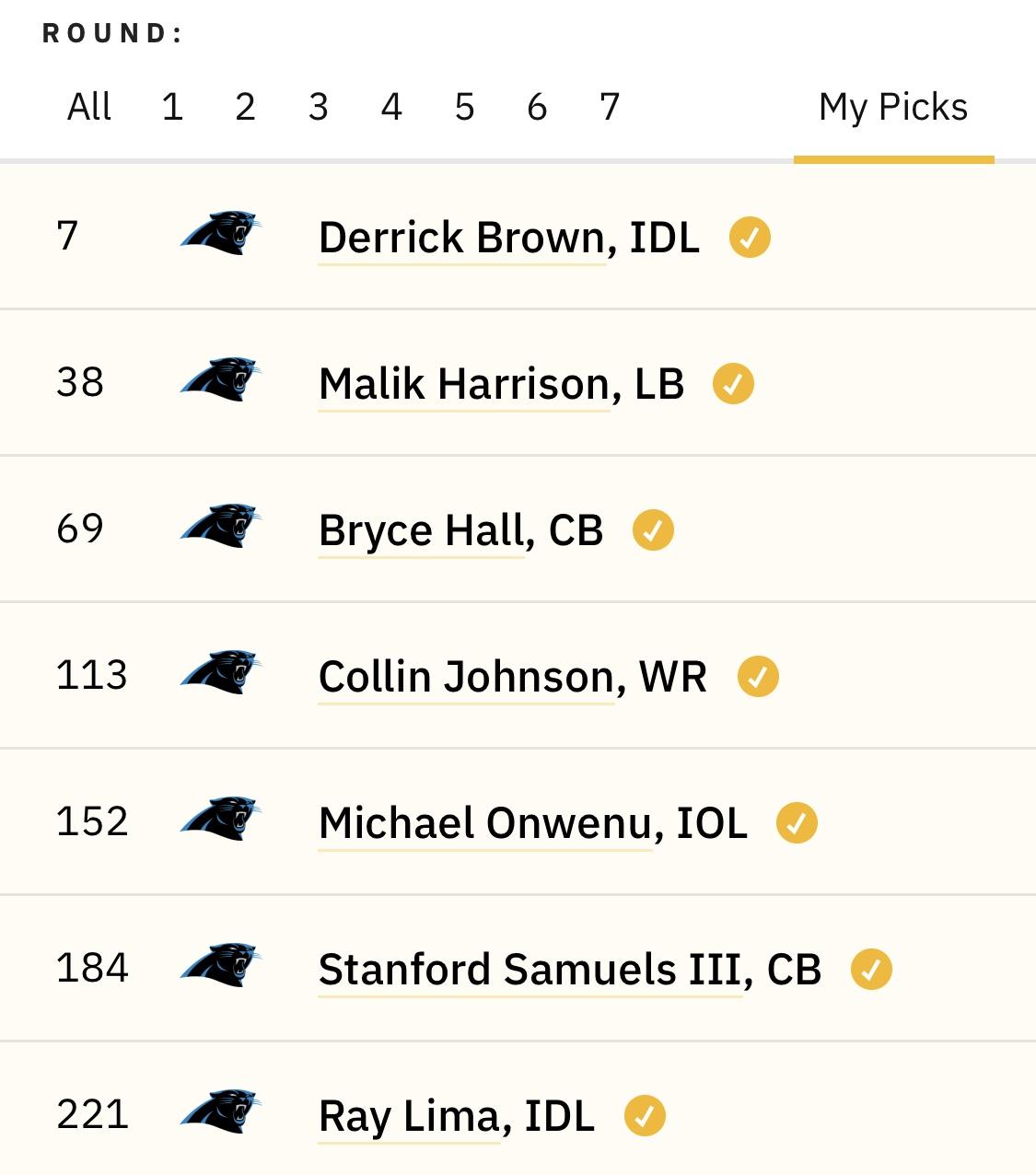Toggle checkmark next to Malik Harrison
Viewport: 1036px width, 1175px height.
733,384
